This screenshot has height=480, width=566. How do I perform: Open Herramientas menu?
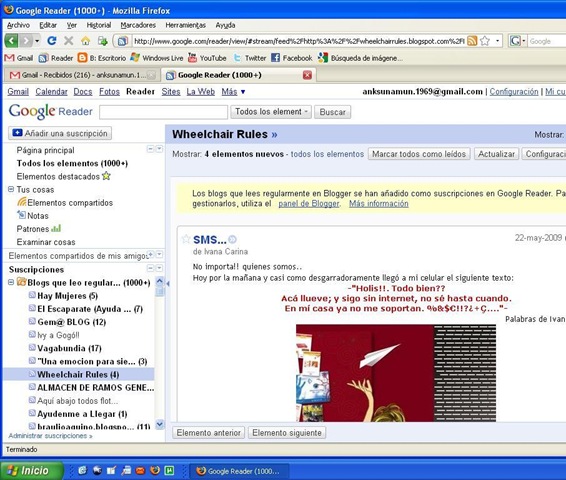point(186,25)
